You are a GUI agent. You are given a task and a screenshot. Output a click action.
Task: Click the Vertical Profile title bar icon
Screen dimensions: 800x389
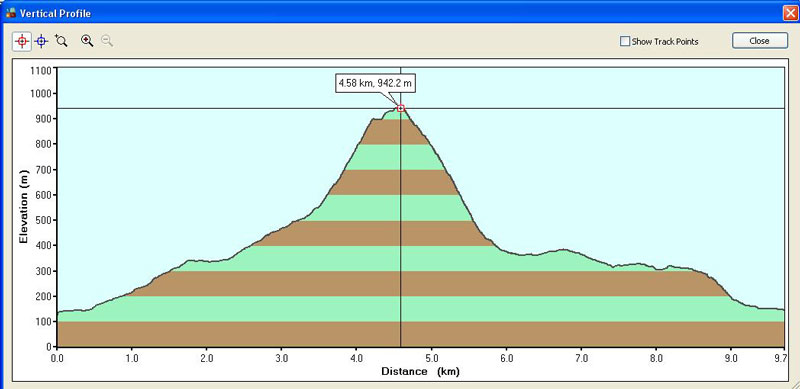point(11,13)
